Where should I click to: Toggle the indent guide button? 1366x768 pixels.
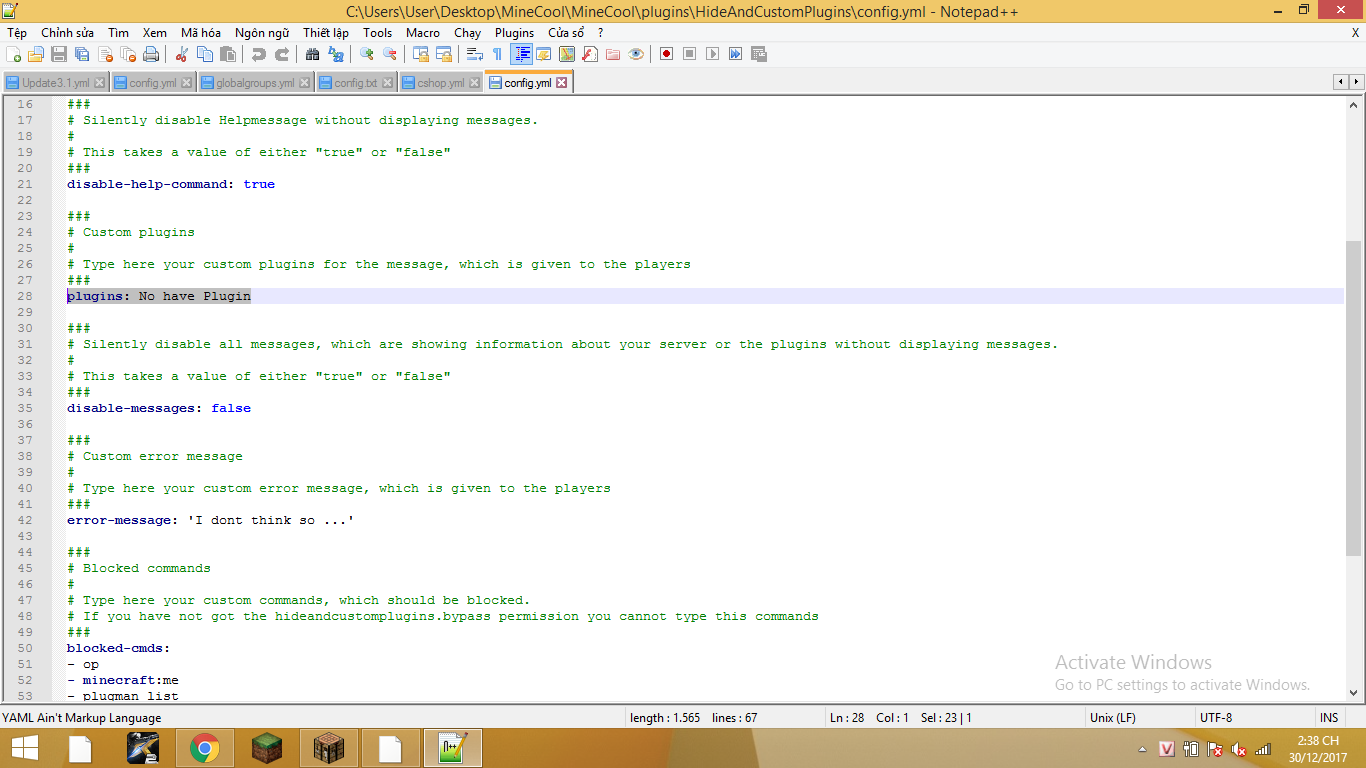click(x=521, y=54)
